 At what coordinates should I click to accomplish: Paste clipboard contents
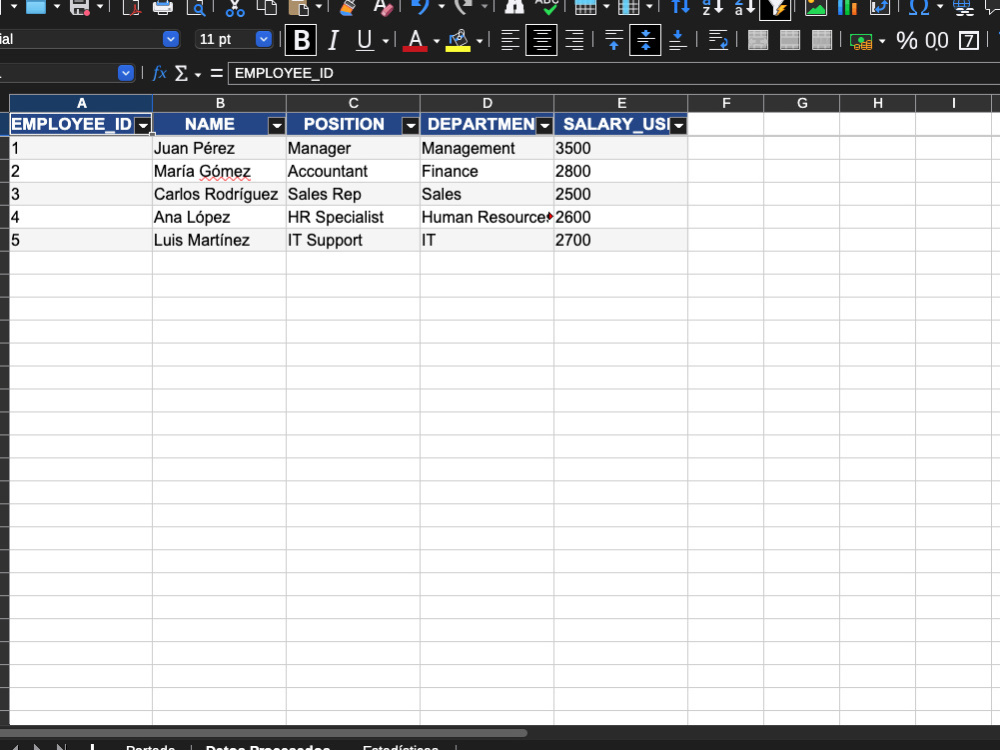tap(298, 8)
